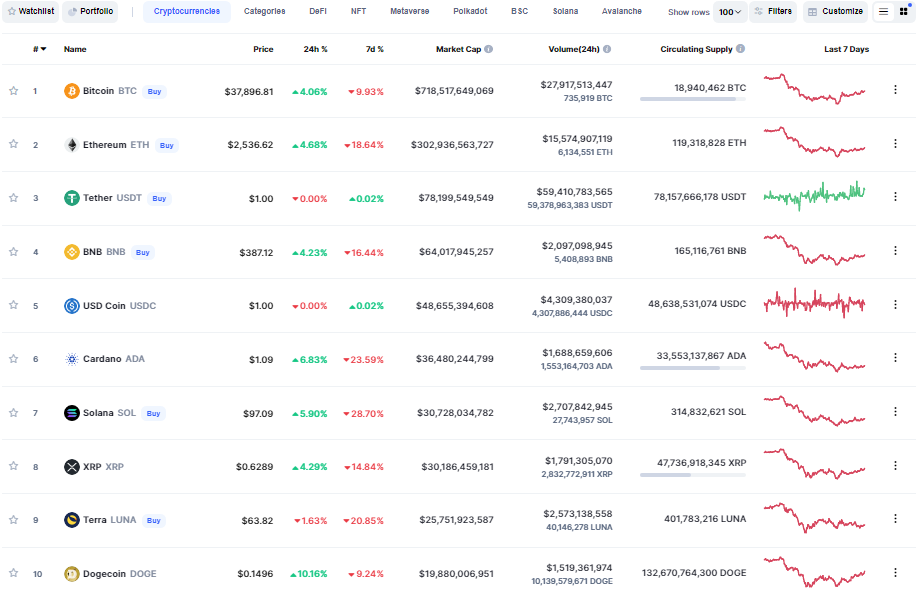Open Tether's green 7-day sparkline chart
The image size is (917, 597).
(x=815, y=196)
